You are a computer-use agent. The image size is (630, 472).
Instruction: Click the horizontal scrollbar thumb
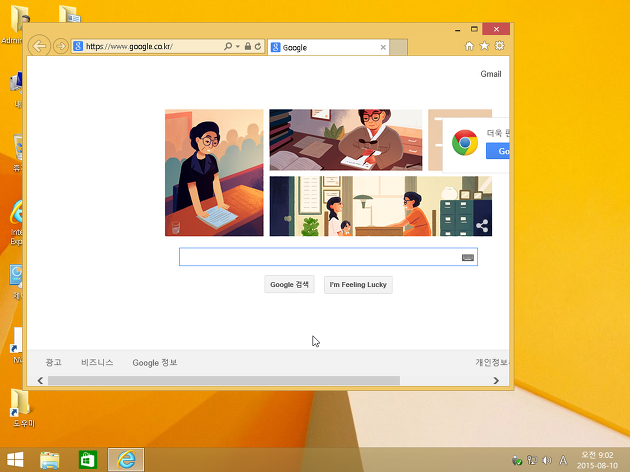pos(224,380)
